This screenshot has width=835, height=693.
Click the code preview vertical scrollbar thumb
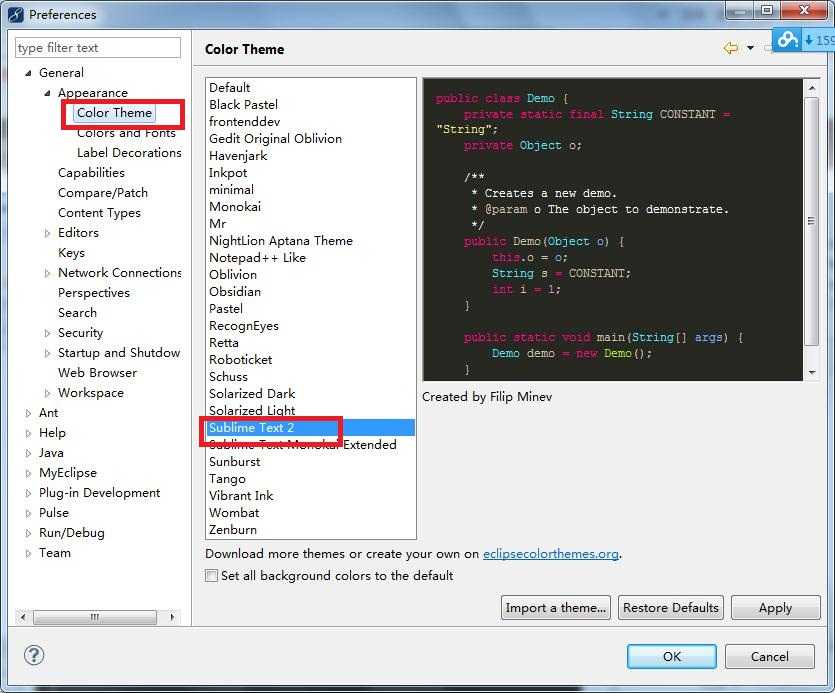(812, 221)
